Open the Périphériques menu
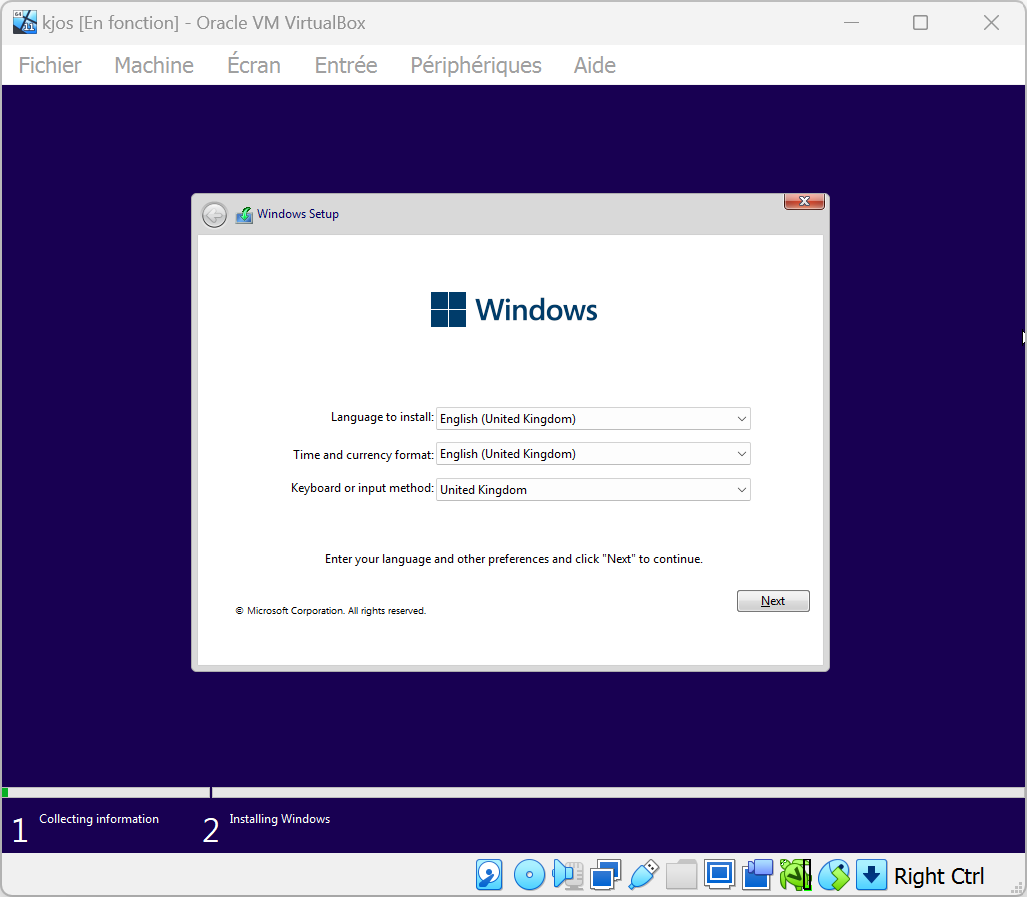 pyautogui.click(x=476, y=65)
